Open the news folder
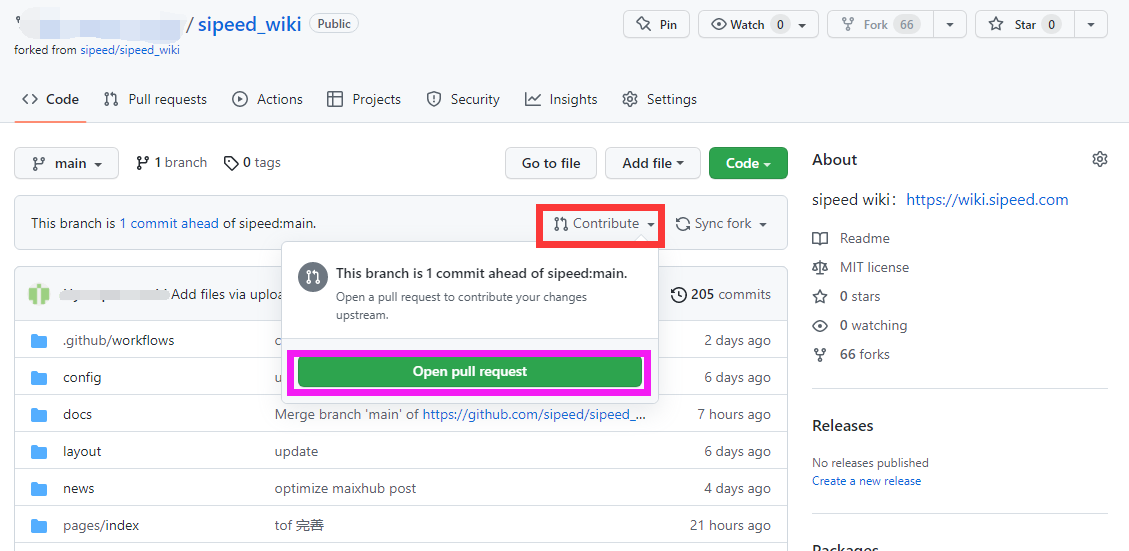Viewport: 1129px width, 551px height. 78,488
